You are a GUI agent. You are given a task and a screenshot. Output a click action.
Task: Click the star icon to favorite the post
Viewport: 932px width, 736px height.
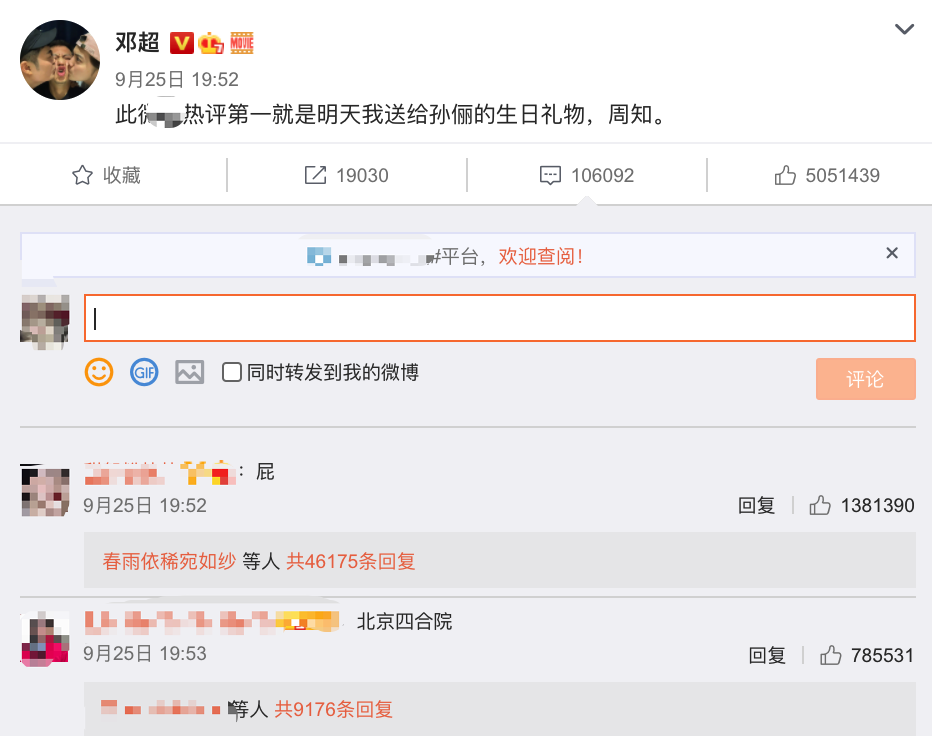pos(82,176)
